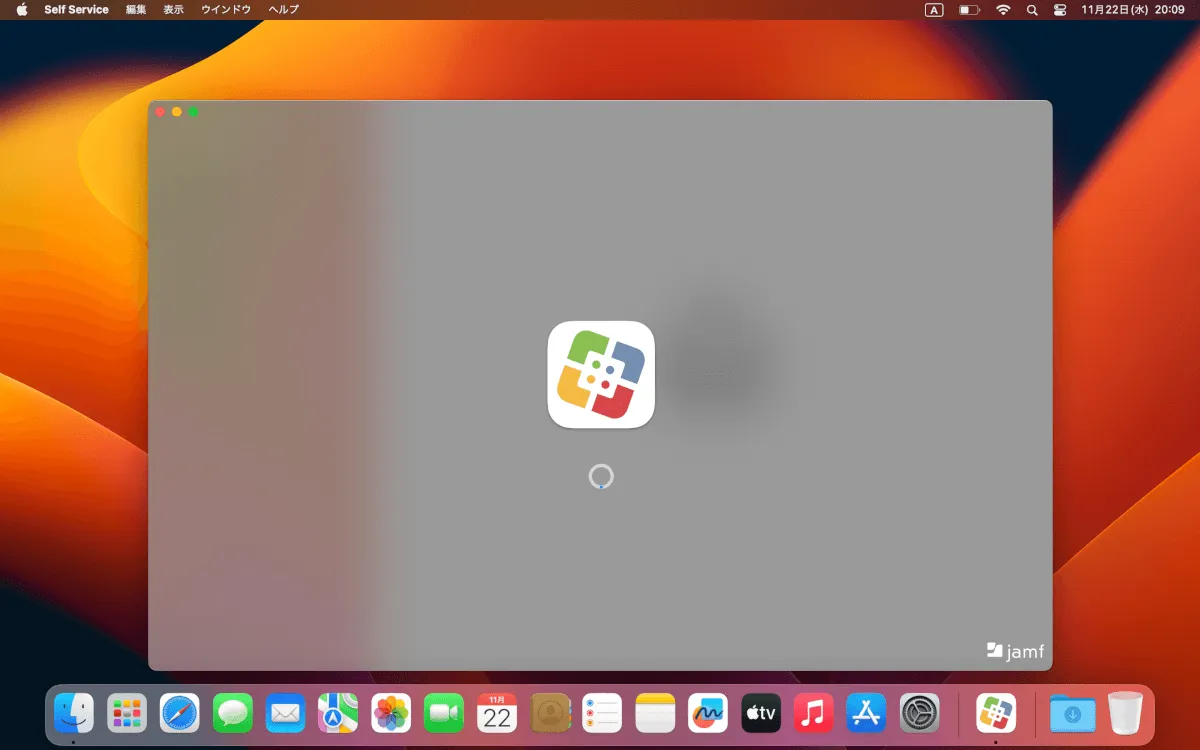
Task: Launch Music from the Dock
Action: (814, 713)
